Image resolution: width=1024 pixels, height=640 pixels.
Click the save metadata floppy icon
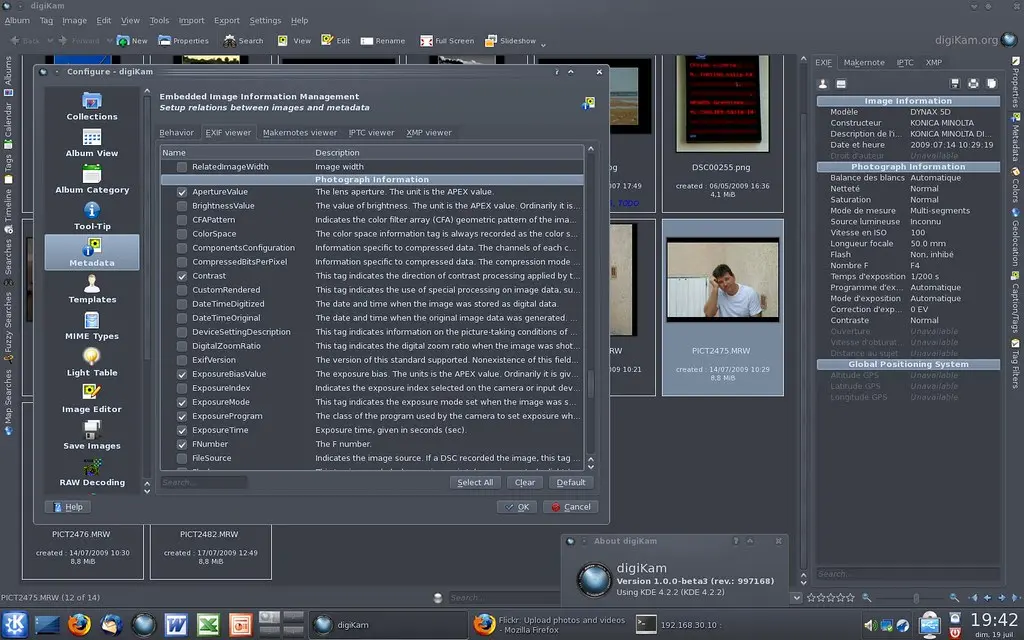pyautogui.click(x=955, y=83)
